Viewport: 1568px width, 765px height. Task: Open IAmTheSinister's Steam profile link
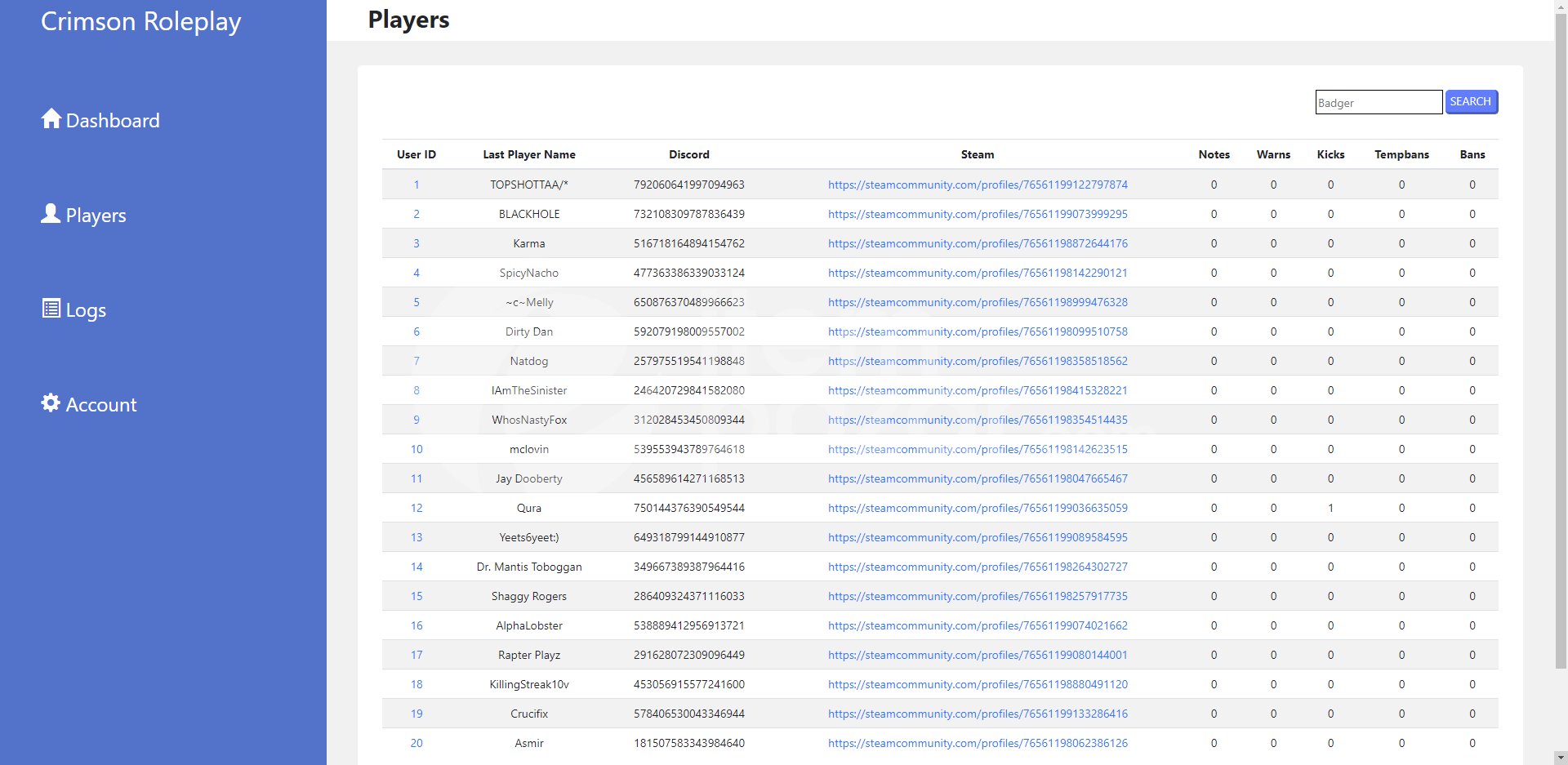click(x=978, y=390)
